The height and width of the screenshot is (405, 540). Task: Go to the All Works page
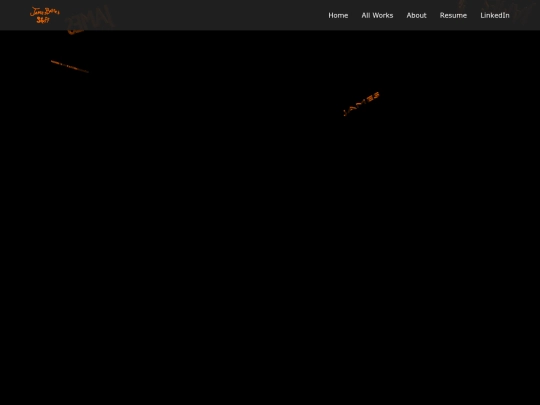377,15
